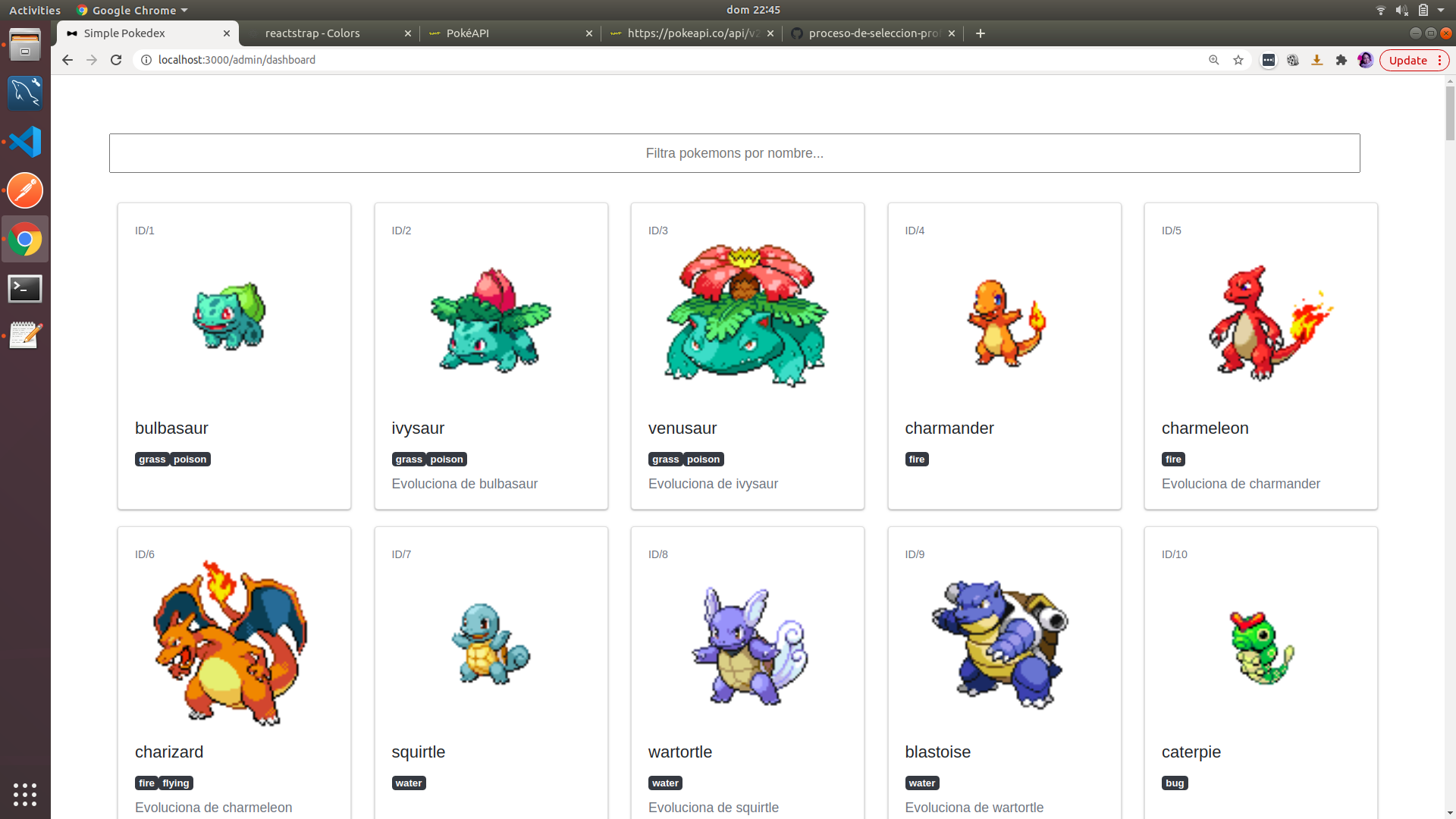This screenshot has height=819, width=1456.
Task: Click the zoom magnifier icon in address bar
Action: click(1214, 60)
